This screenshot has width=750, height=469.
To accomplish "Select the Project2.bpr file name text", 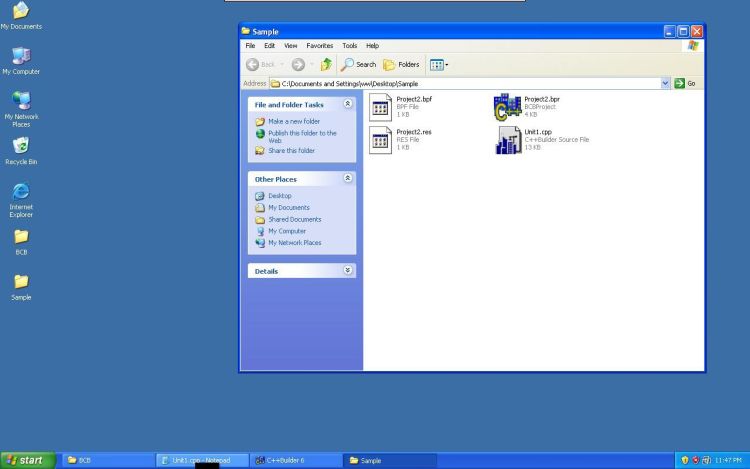I will pyautogui.click(x=542, y=99).
